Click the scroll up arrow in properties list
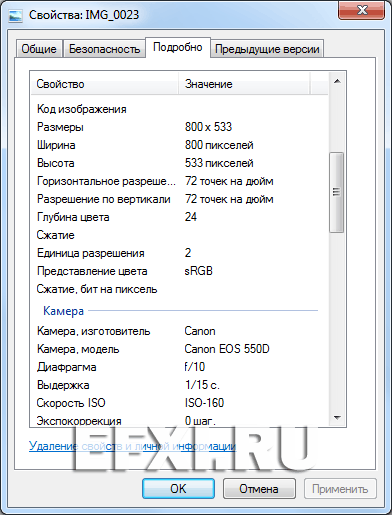This screenshot has height=515, width=392. tap(337, 81)
